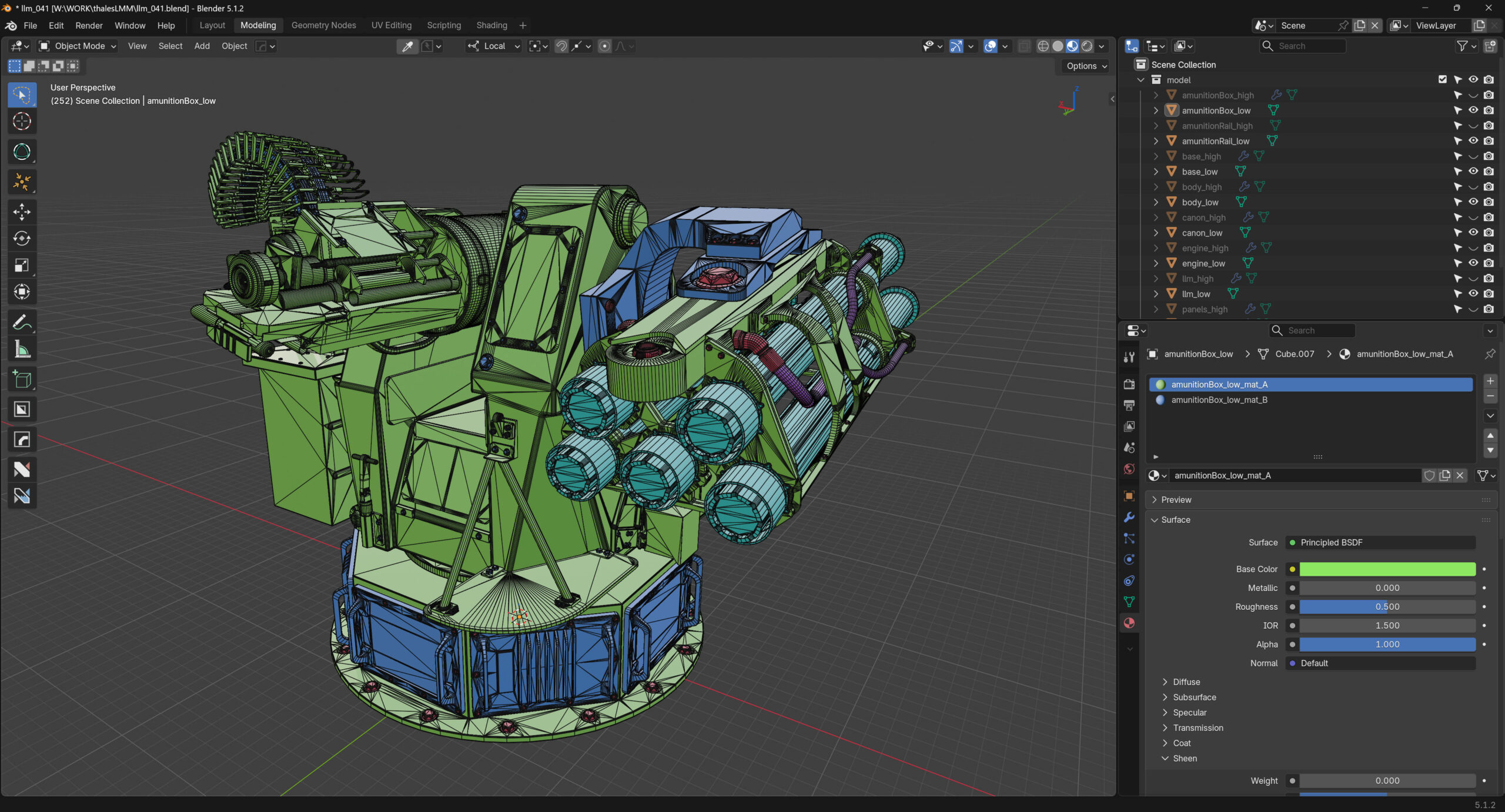This screenshot has height=812, width=1505.
Task: Open the Physics properties tab
Action: 1129,559
